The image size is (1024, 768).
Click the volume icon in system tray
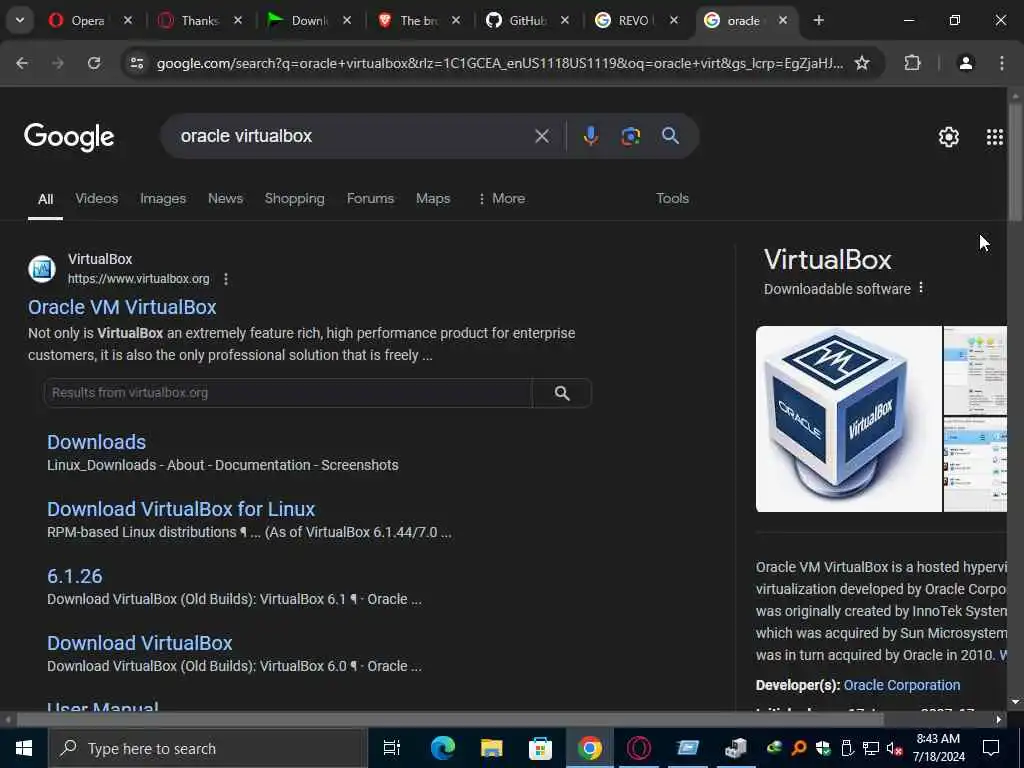(894, 748)
